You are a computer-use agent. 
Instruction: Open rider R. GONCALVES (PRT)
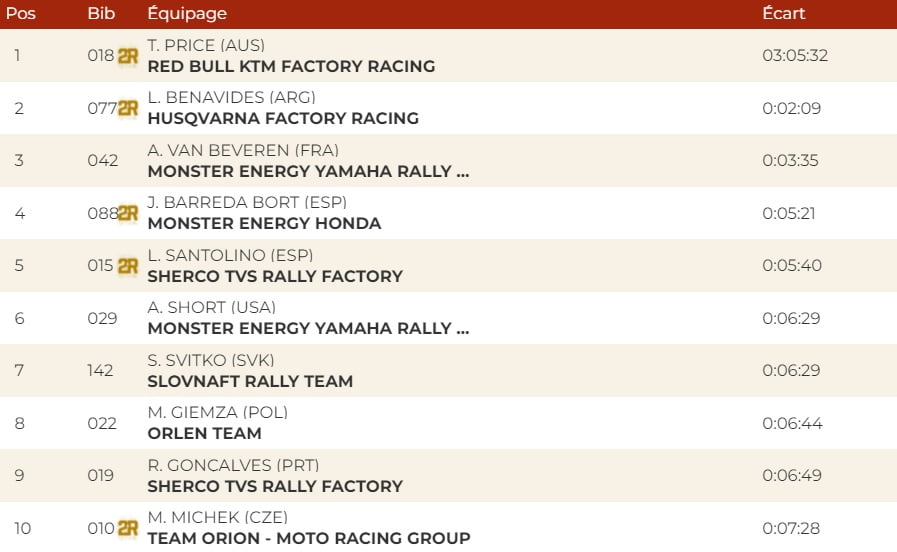tap(233, 465)
